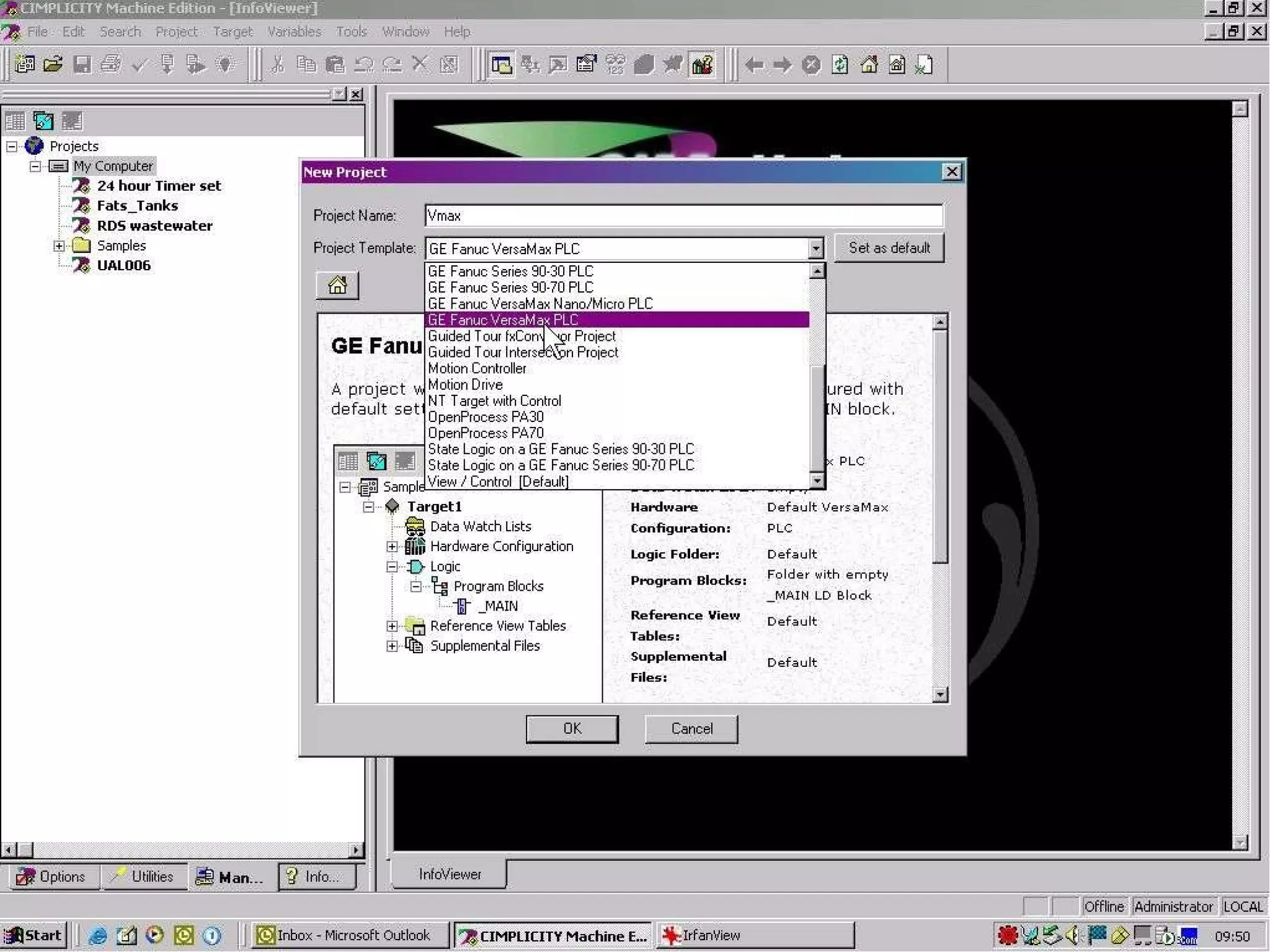The width and height of the screenshot is (1270, 952).
Task: Click the Project Name input field
Action: click(684, 216)
